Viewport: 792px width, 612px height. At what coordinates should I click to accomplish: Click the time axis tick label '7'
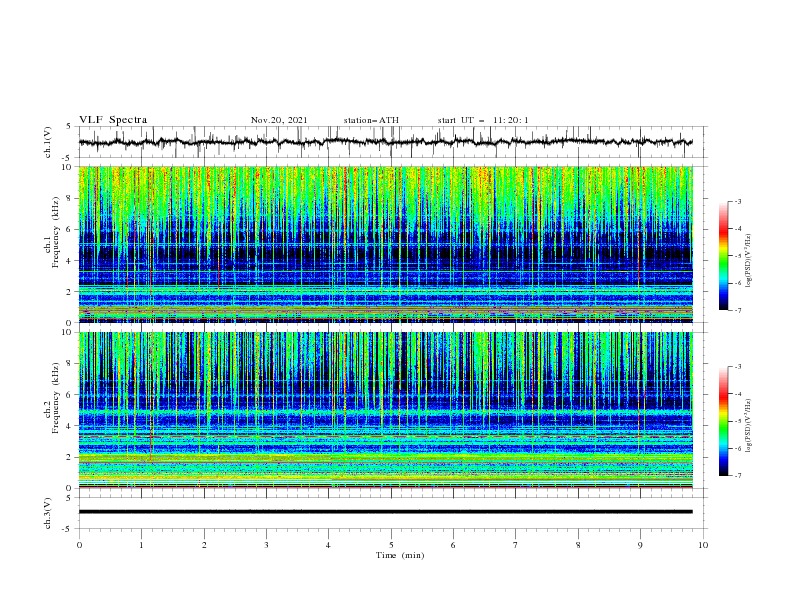coord(516,545)
